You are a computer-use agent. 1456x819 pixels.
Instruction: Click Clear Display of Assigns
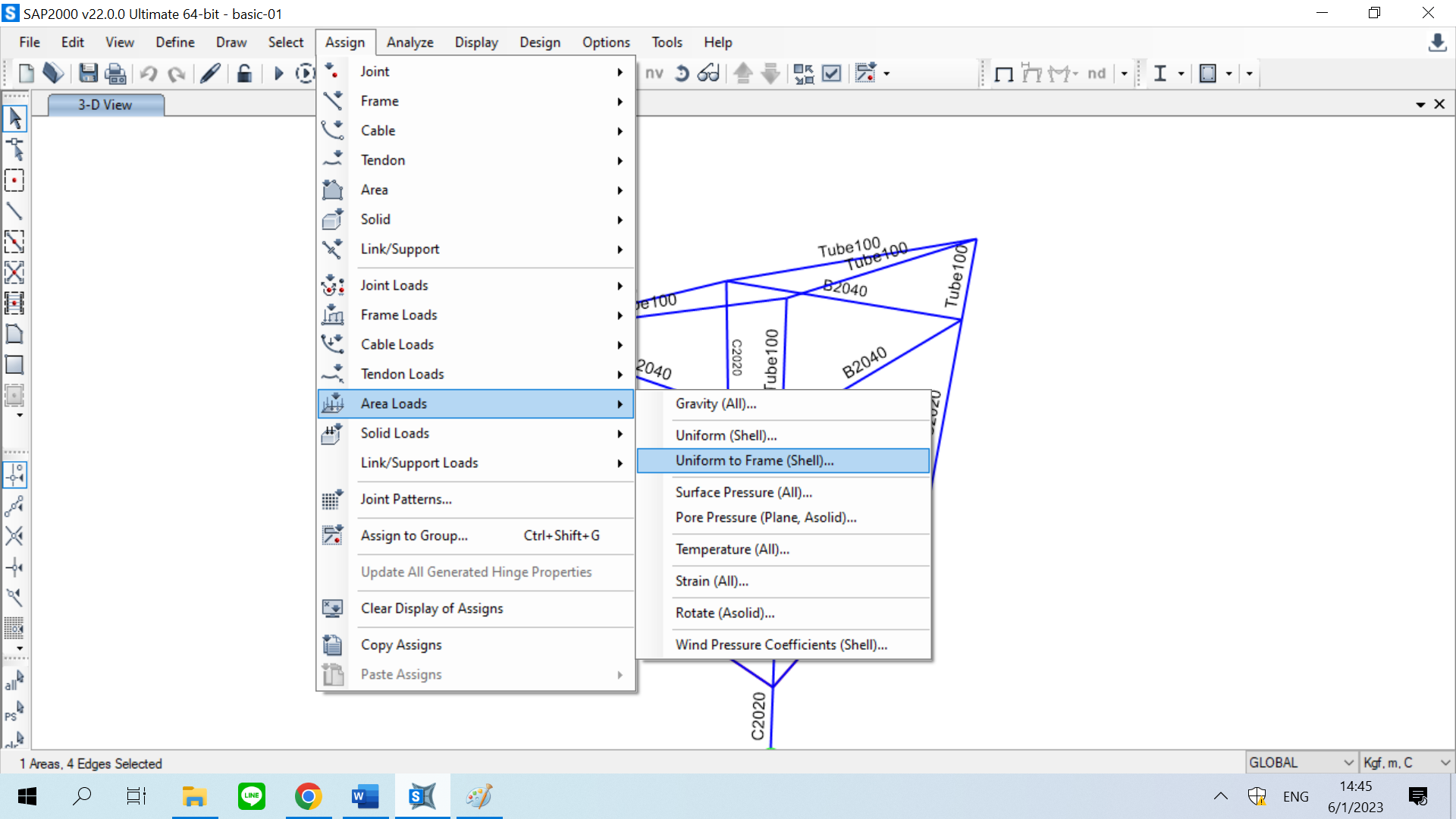431,608
